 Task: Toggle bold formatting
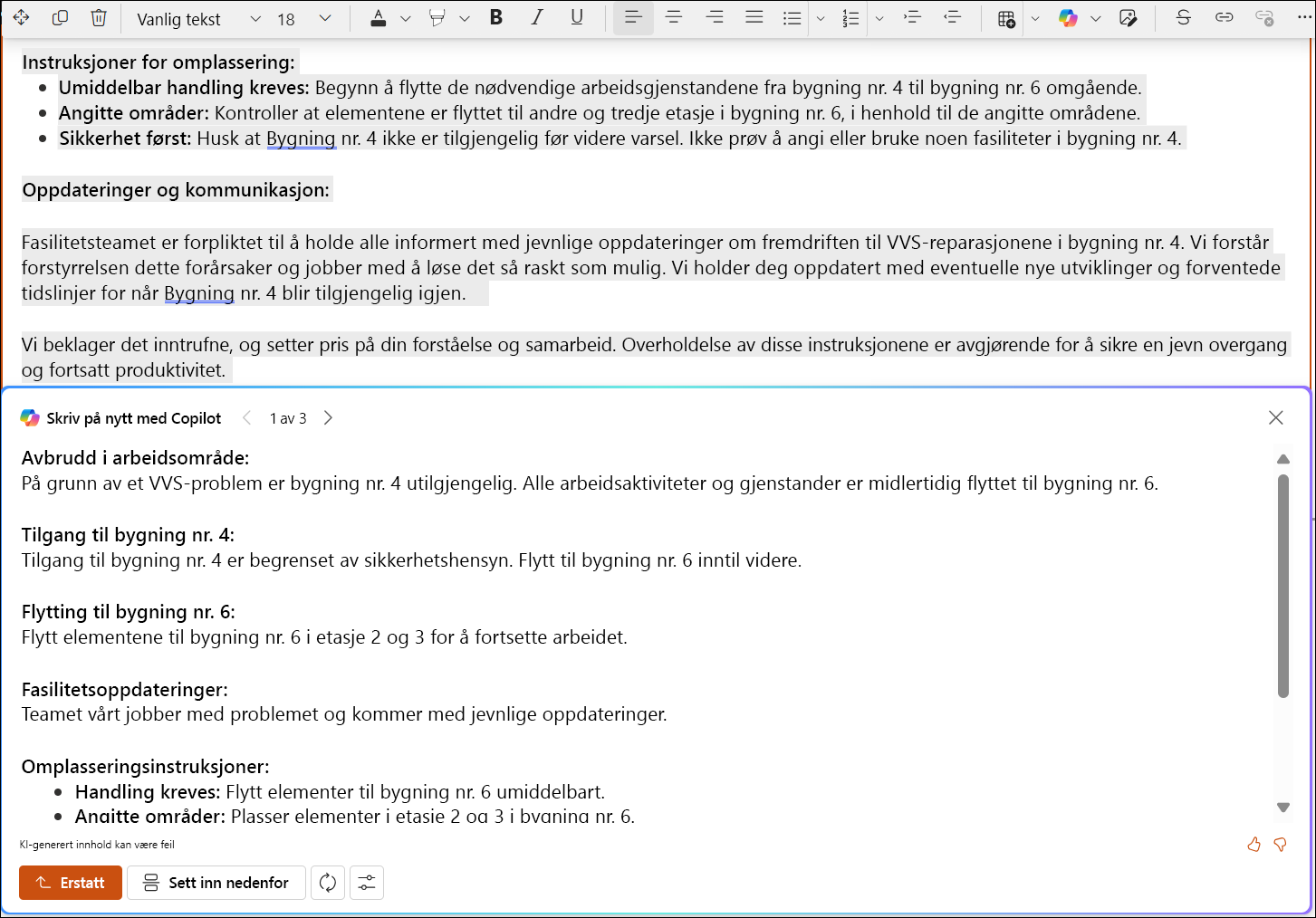pos(495,18)
